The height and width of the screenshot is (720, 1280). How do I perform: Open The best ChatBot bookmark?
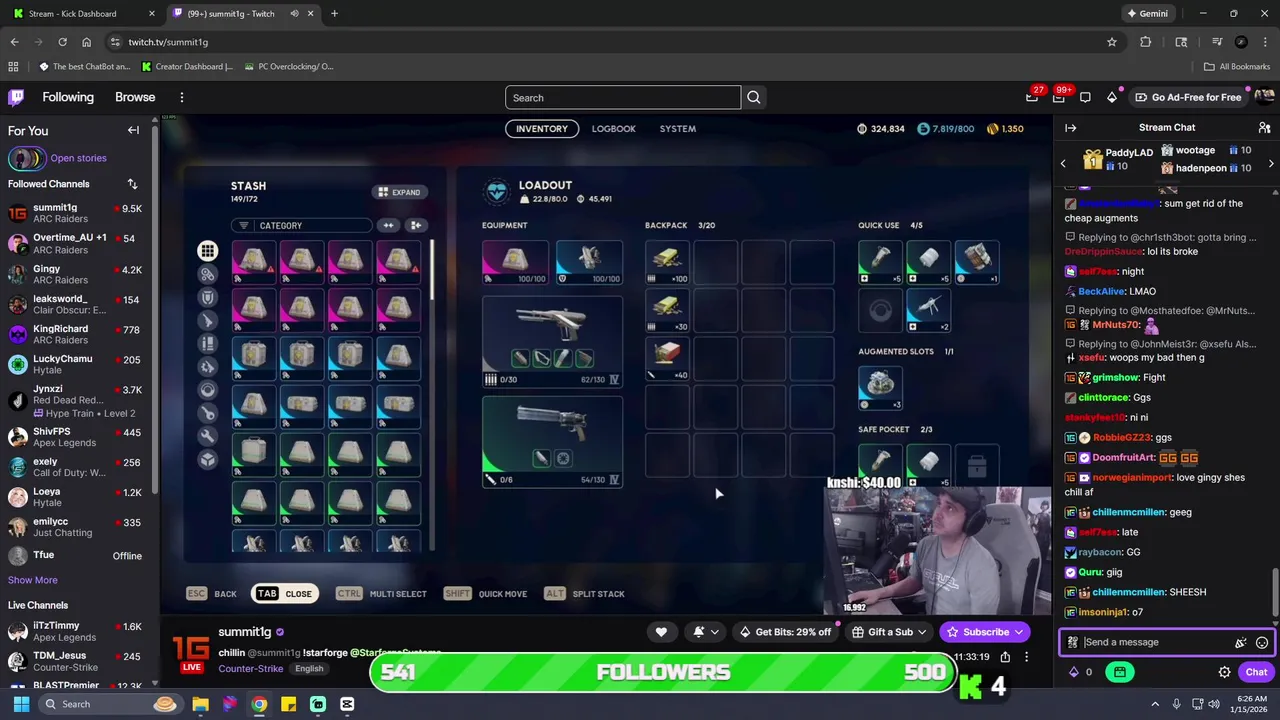(85, 66)
